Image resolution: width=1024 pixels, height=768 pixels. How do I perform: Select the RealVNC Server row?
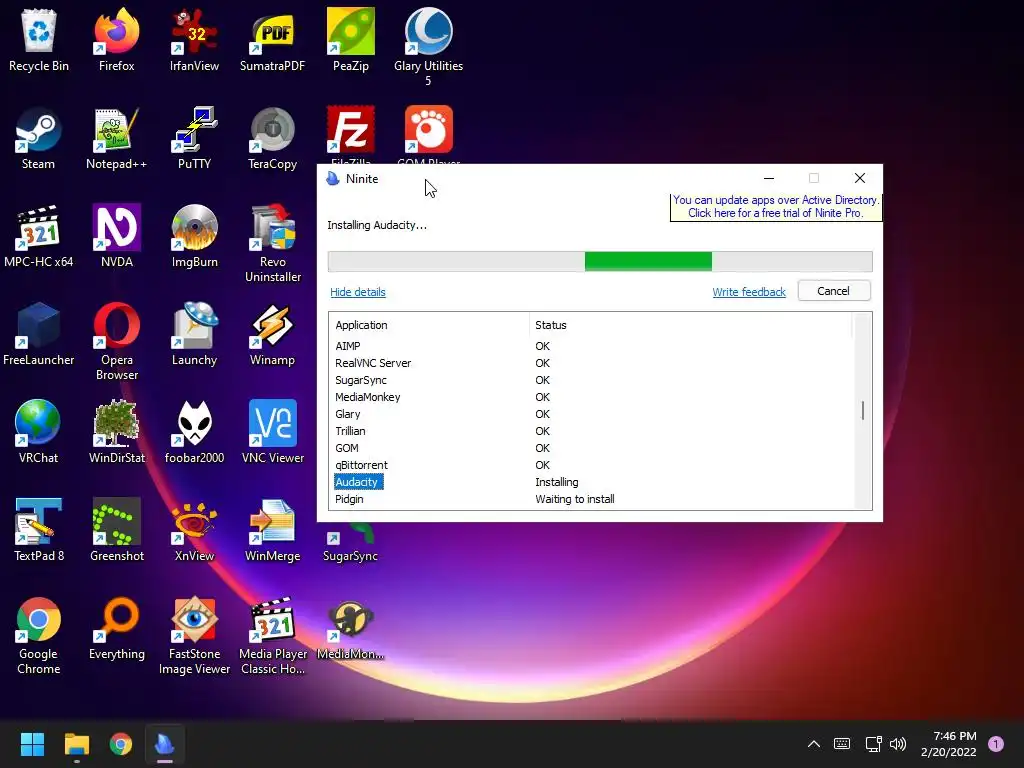click(x=592, y=363)
